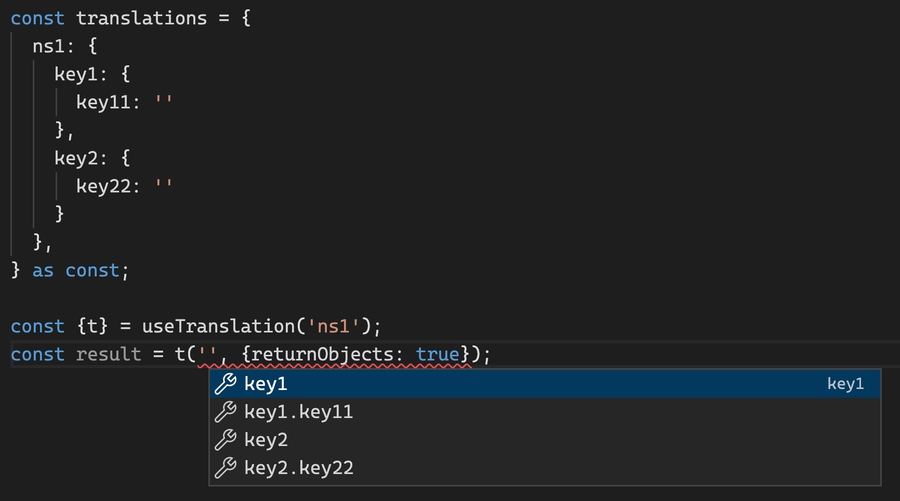Click the true value after returnObjects
This screenshot has height=501, width=900.
pos(437,354)
